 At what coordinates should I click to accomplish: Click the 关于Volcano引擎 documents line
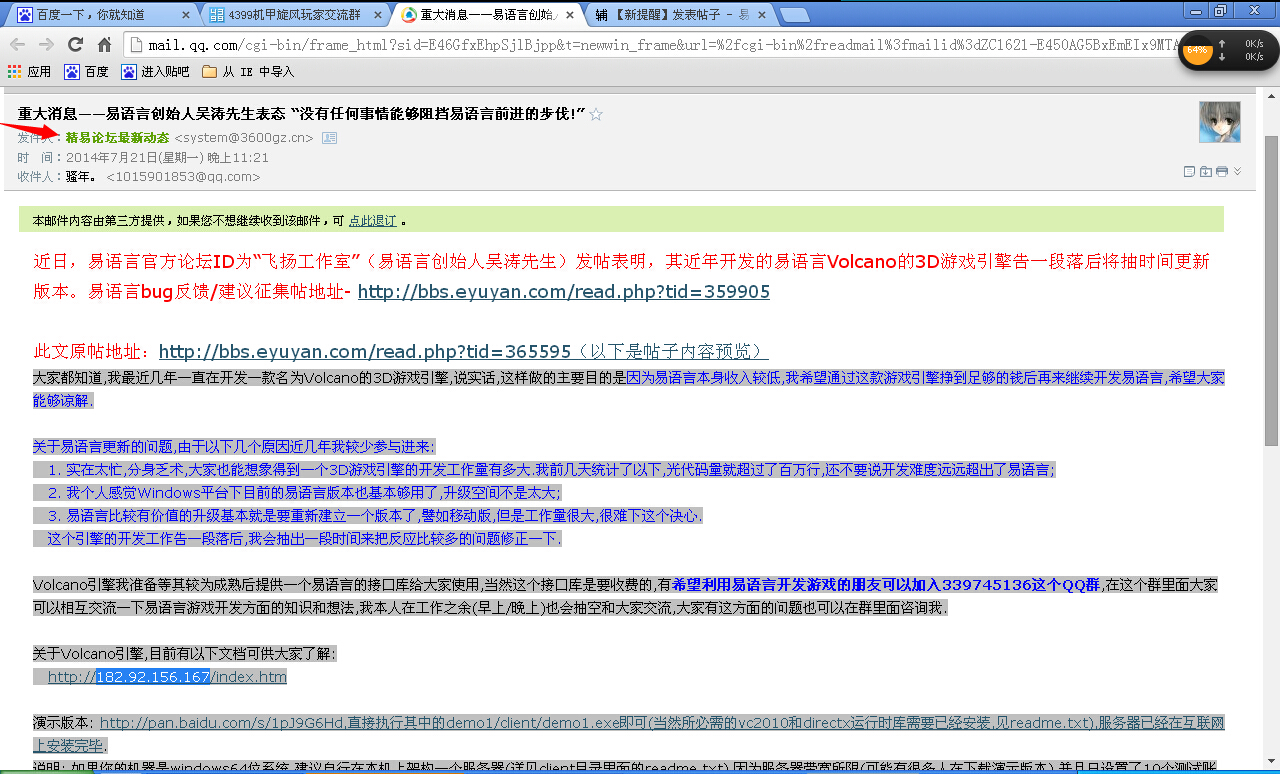pos(185,654)
